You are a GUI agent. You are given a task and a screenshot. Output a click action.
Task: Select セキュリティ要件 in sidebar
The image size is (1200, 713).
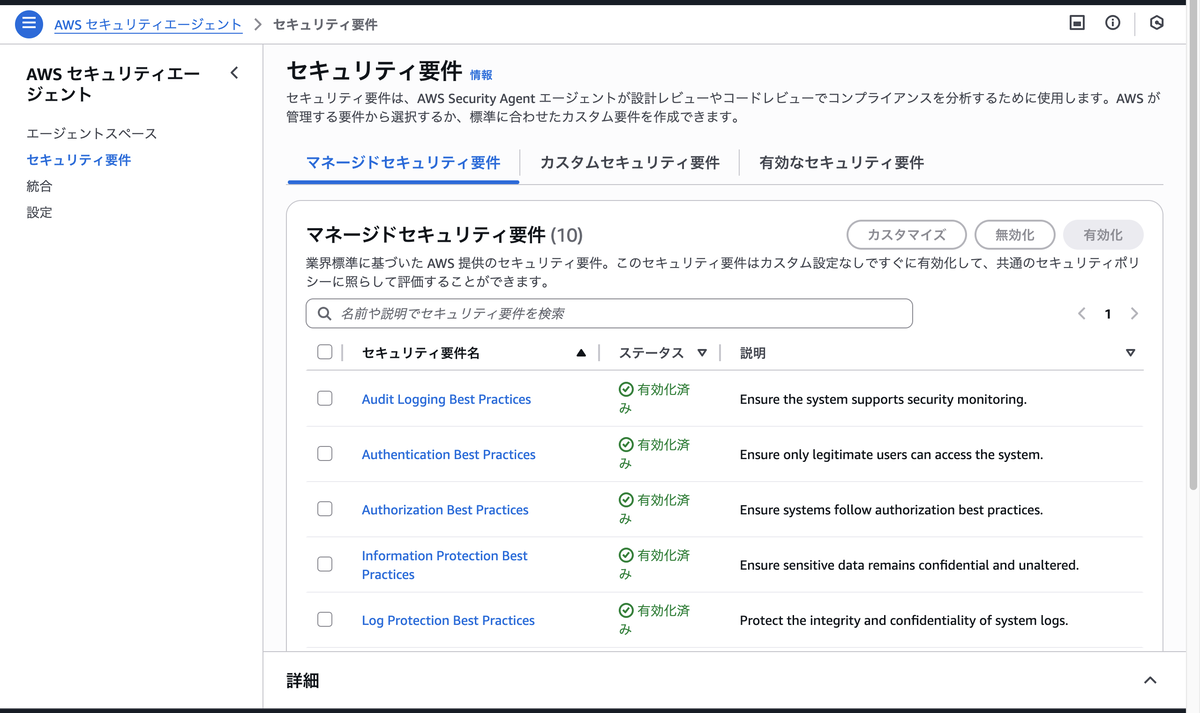pyautogui.click(x=79, y=160)
